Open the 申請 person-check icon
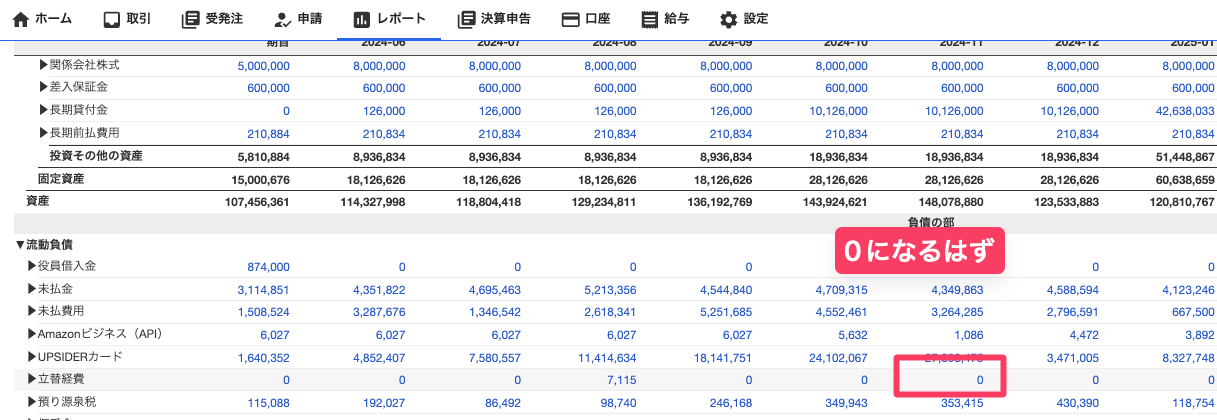 click(x=282, y=19)
